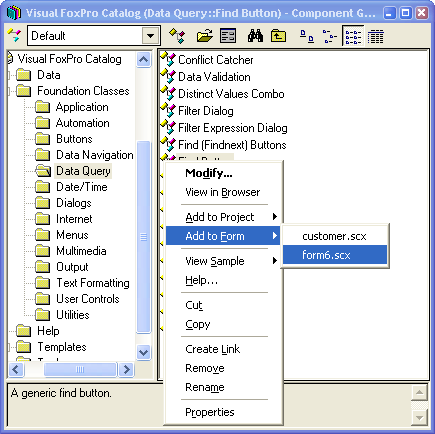
Task: Click the up one level folder icon
Action: click(x=278, y=36)
